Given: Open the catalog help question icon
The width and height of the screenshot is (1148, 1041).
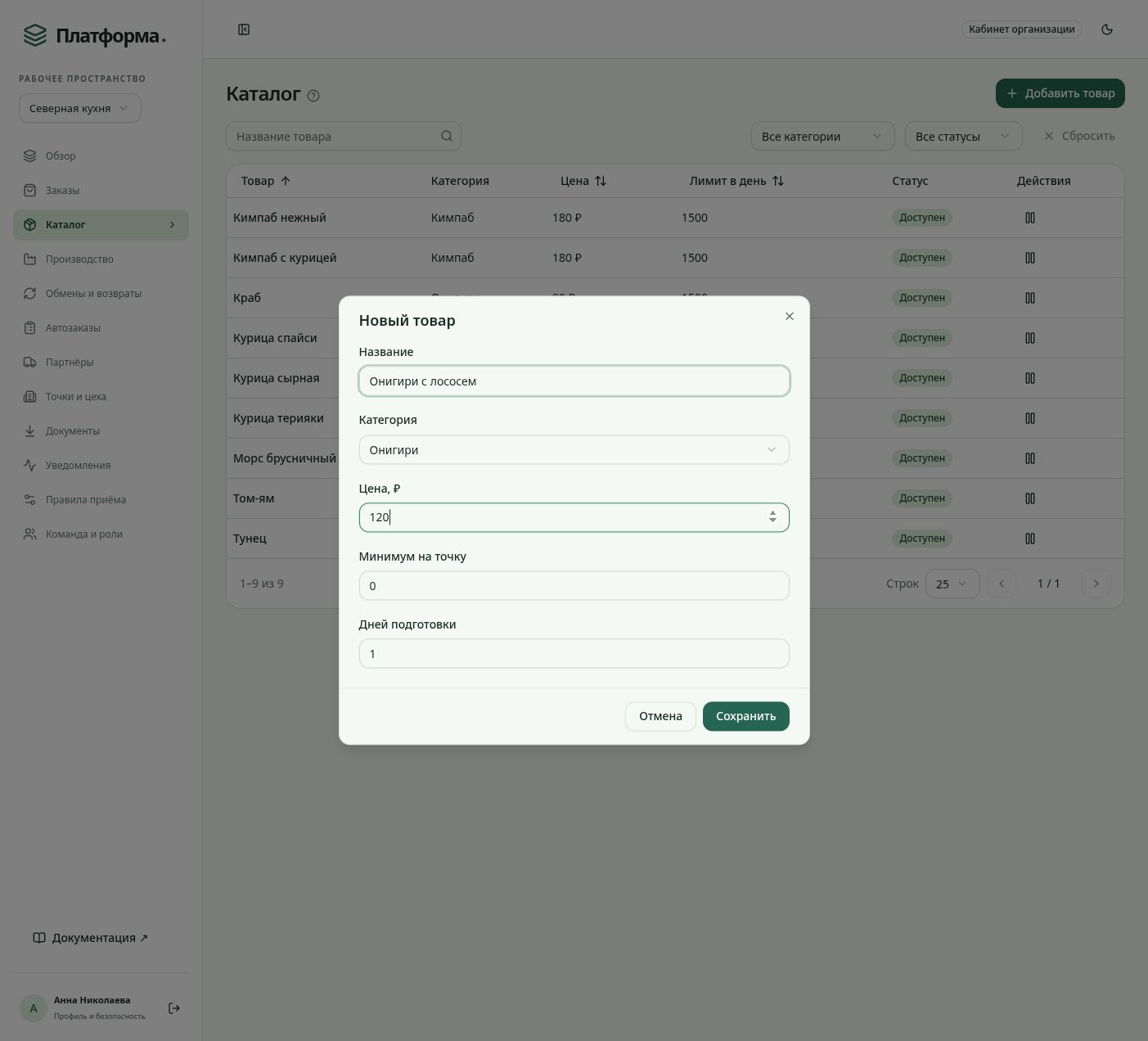Looking at the screenshot, I should pos(313,96).
